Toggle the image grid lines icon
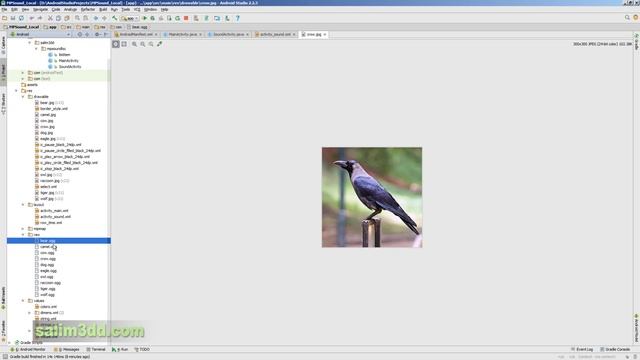Screen dimensions: 640x360 click(x=124, y=44)
